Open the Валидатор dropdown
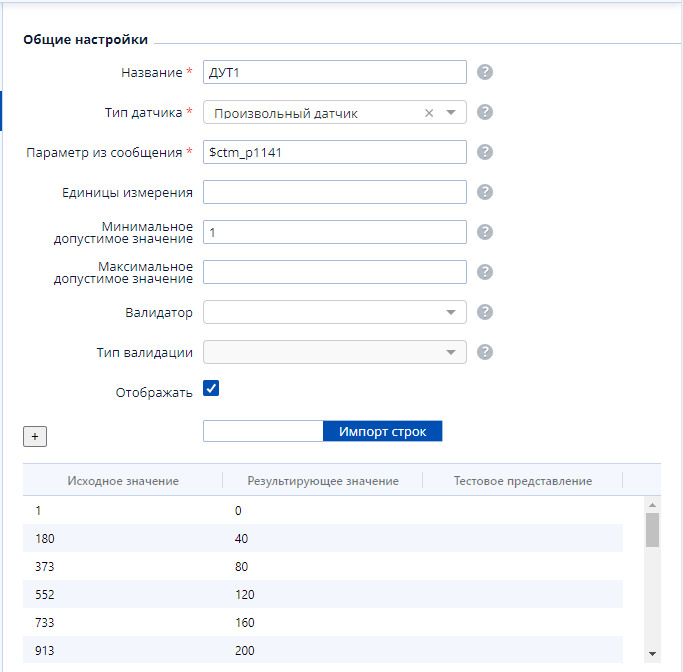 [335, 312]
